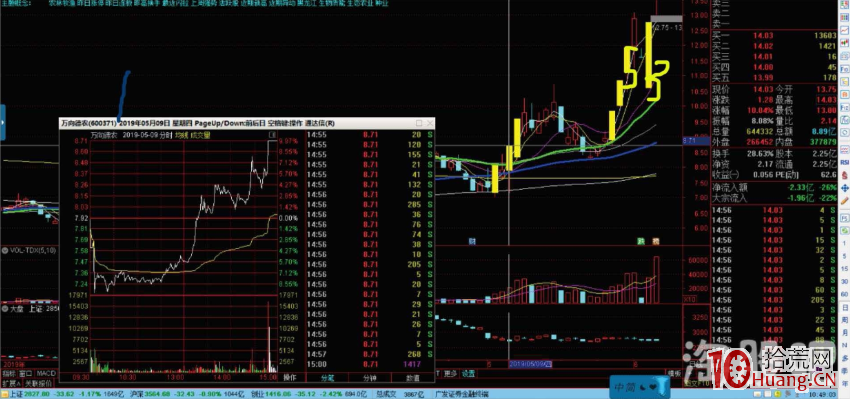This screenshot has height=399, width=850.
Task: Click the blue cross move tool icon
Action: pyautogui.click(x=844, y=188)
